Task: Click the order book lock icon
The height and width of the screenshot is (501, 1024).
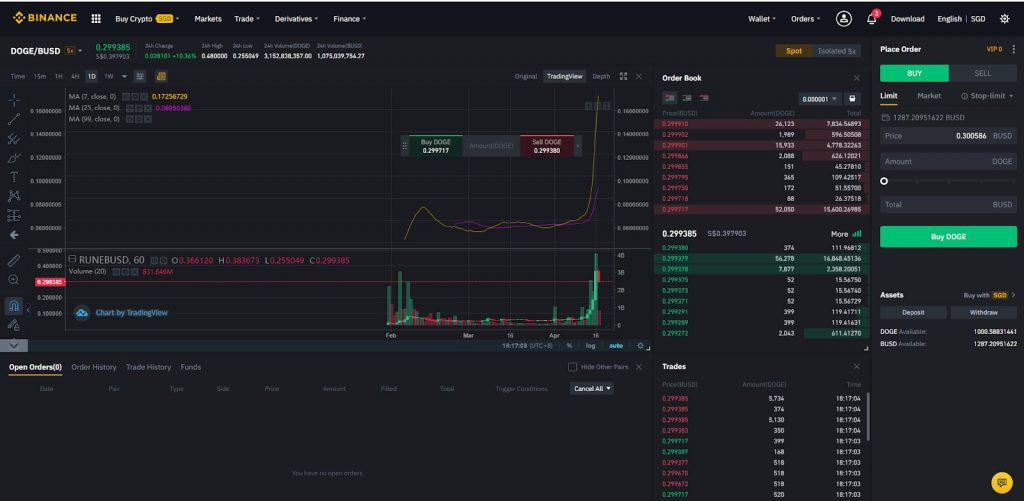Action: pyautogui.click(x=851, y=99)
